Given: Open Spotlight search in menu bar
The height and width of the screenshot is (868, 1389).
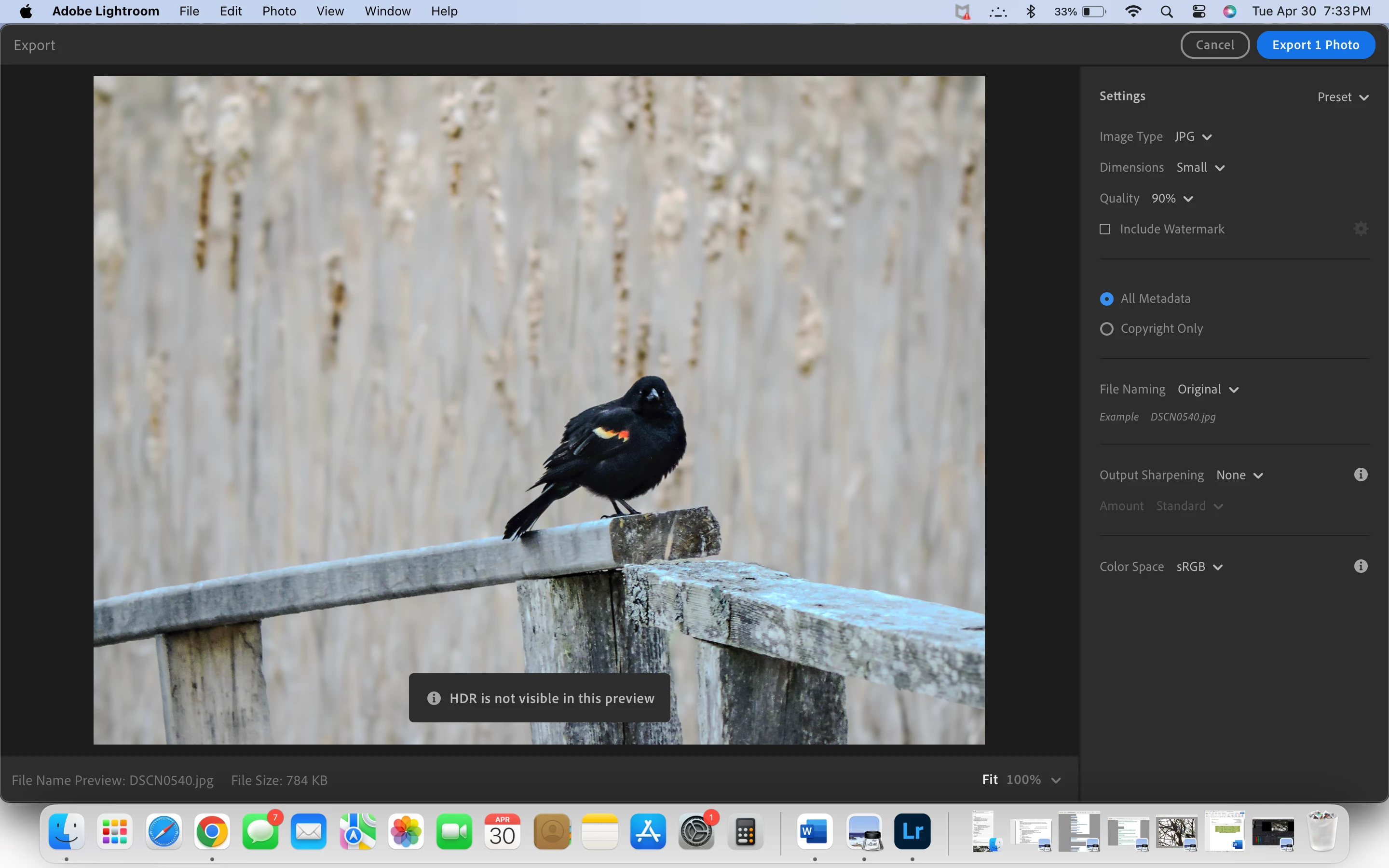Looking at the screenshot, I should click(1166, 12).
